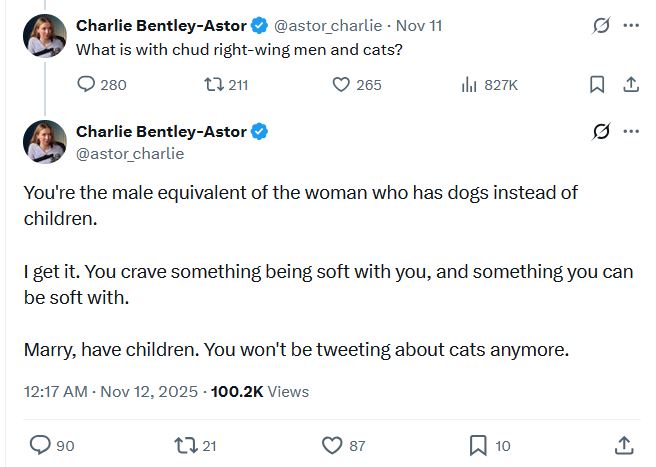Like the top tweet with 265 likes
Viewport: 656px width, 467px height.
coord(342,85)
